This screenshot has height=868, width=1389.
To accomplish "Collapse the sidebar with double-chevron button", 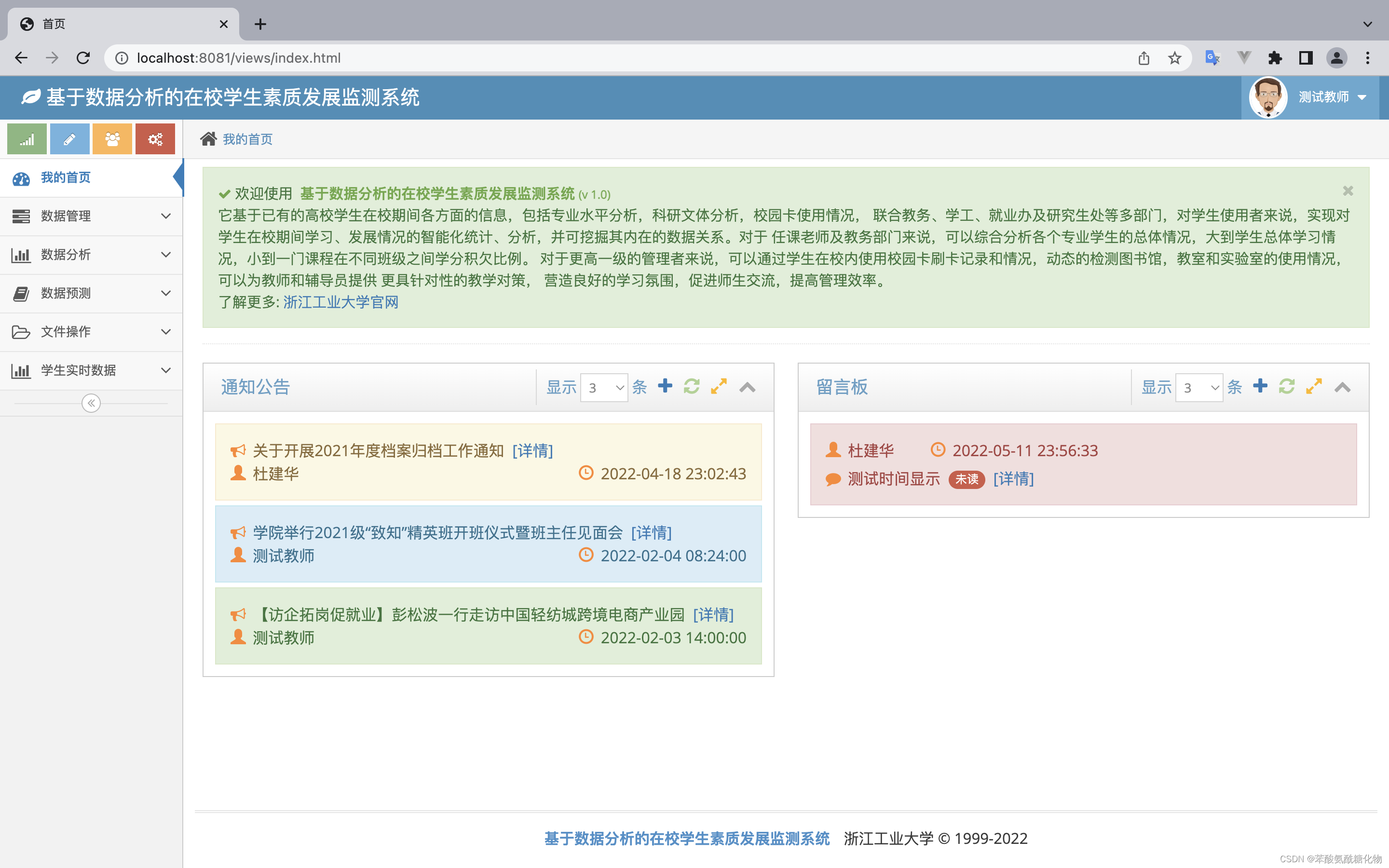I will [91, 403].
